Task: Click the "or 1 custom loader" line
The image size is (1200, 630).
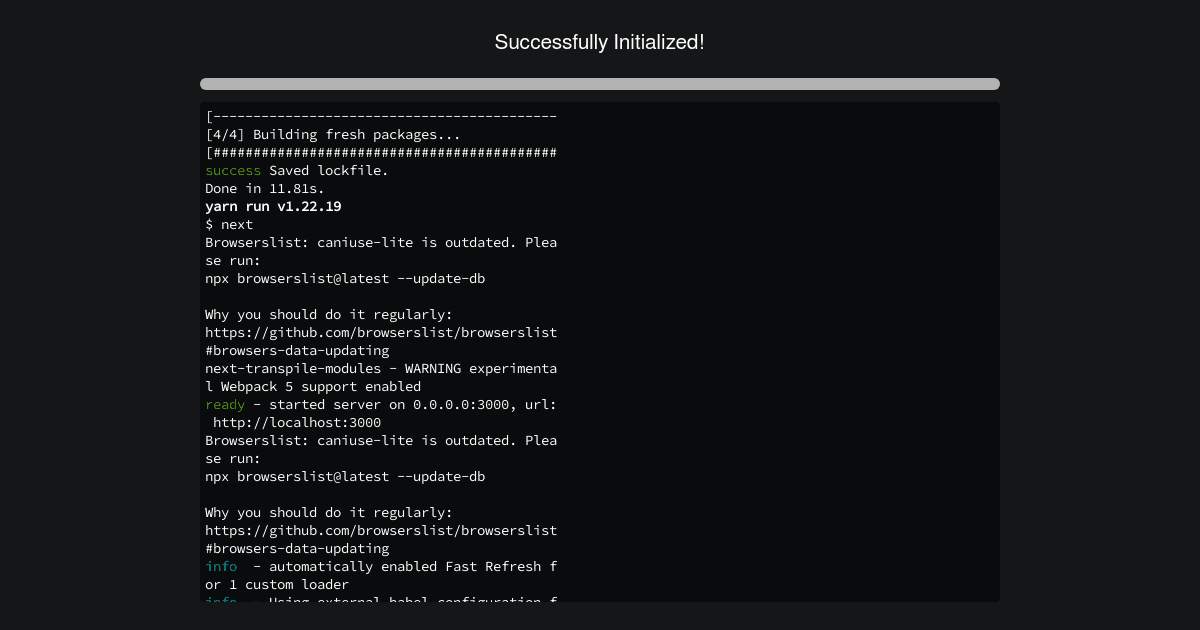Action: pos(277,584)
